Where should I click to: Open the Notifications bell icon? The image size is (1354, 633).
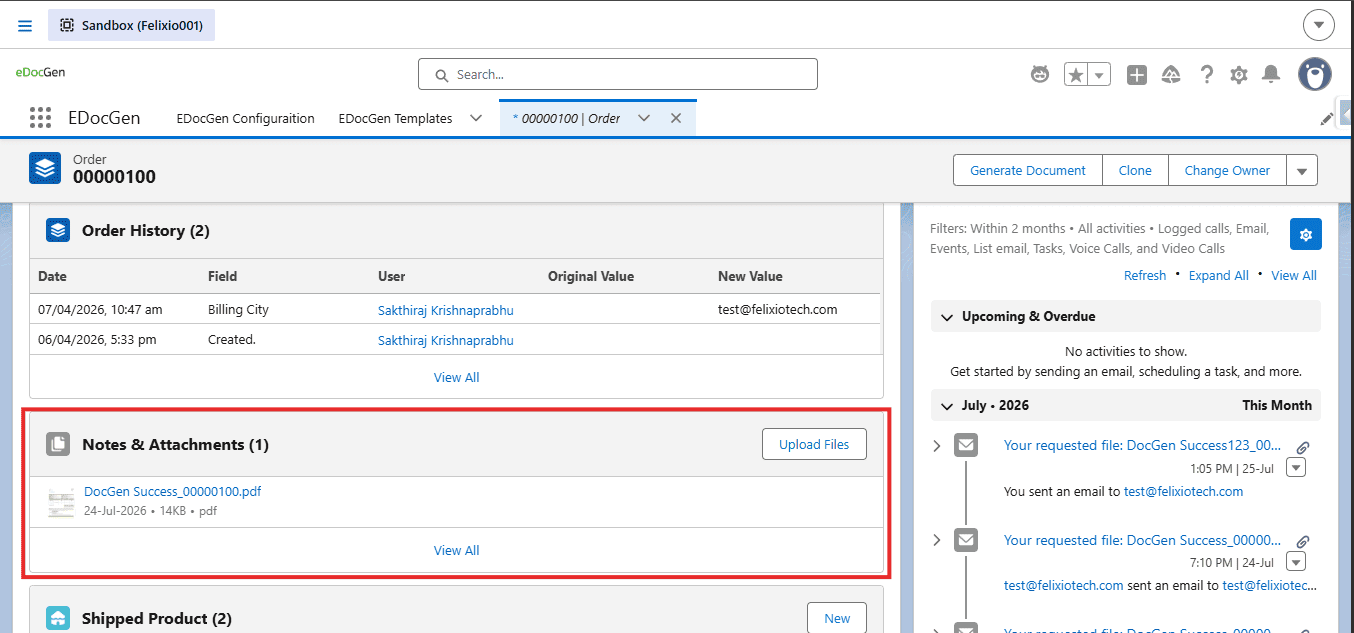coord(1271,74)
